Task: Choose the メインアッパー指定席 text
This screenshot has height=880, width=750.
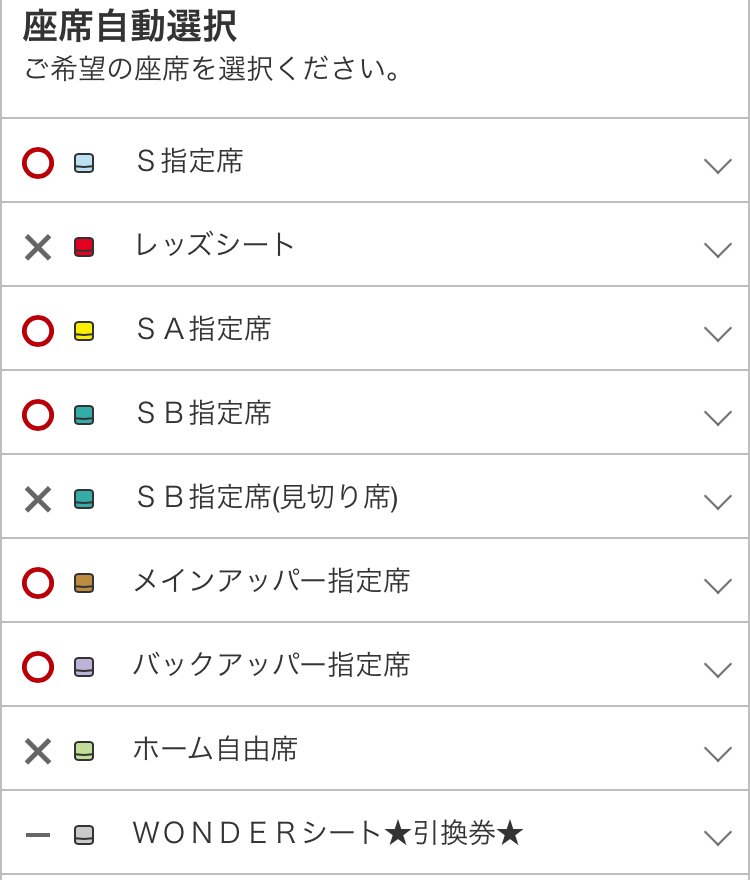Action: (271, 581)
